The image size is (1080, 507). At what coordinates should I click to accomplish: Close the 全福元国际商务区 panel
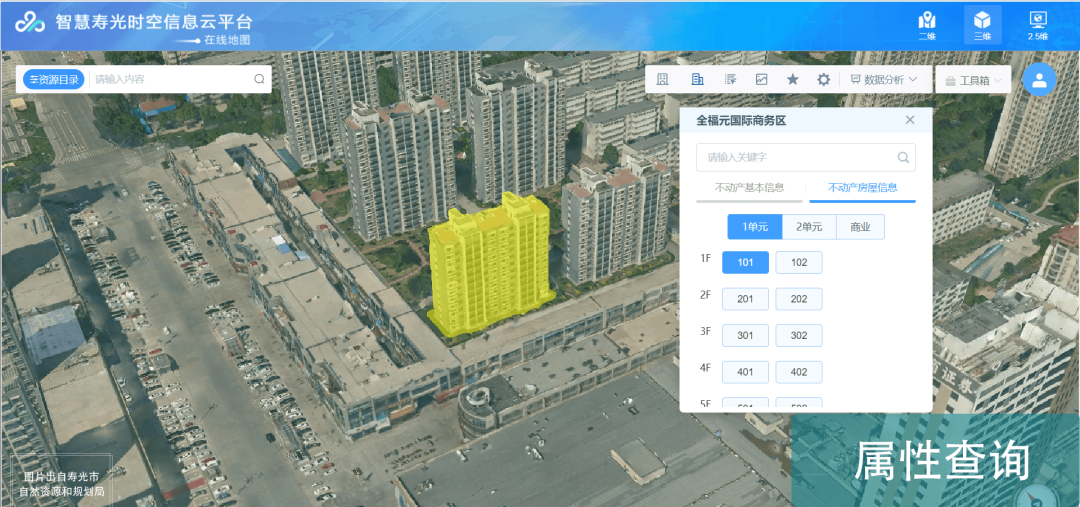pyautogui.click(x=910, y=120)
